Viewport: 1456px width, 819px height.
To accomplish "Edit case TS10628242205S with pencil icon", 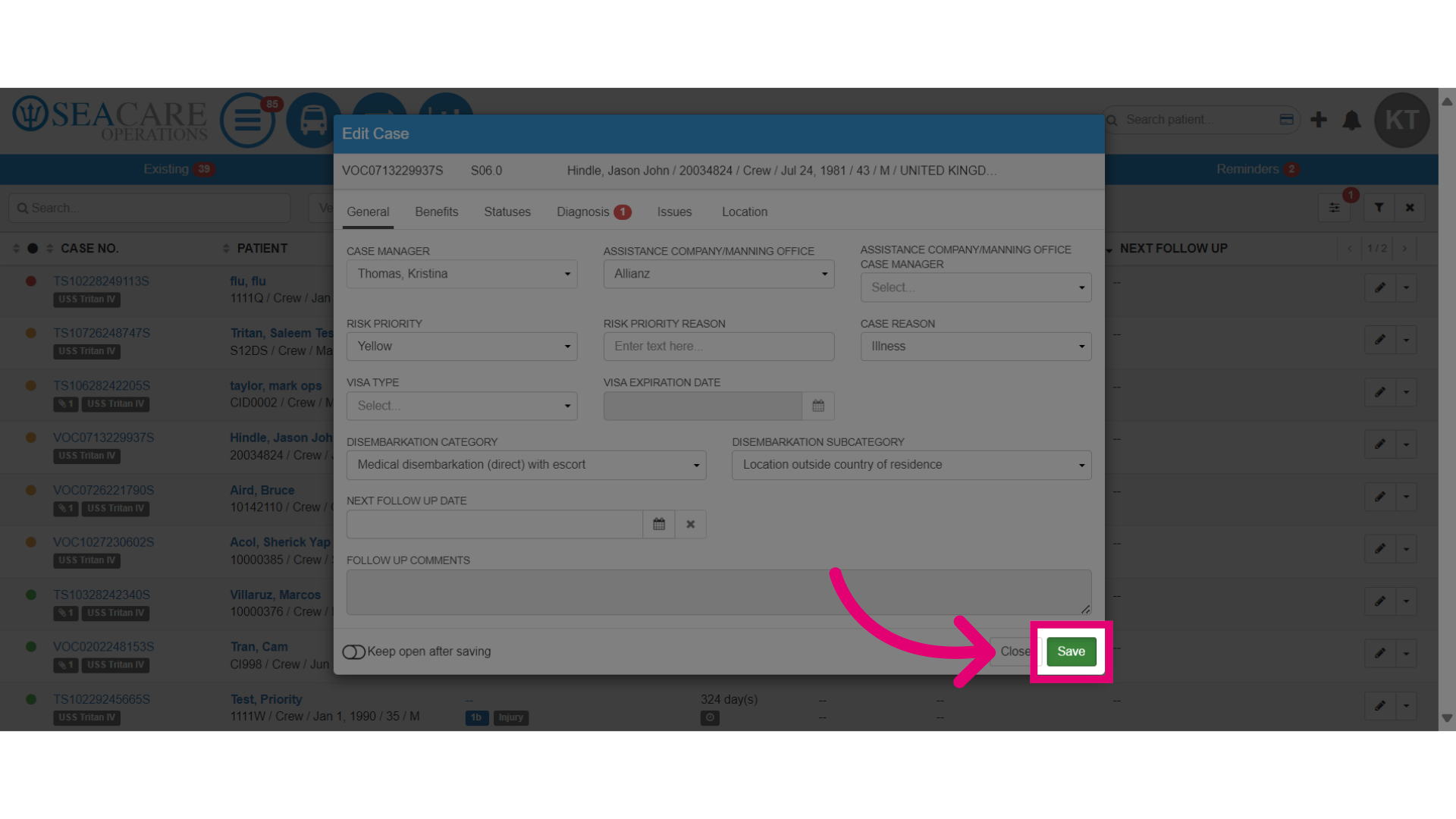I will (x=1380, y=392).
